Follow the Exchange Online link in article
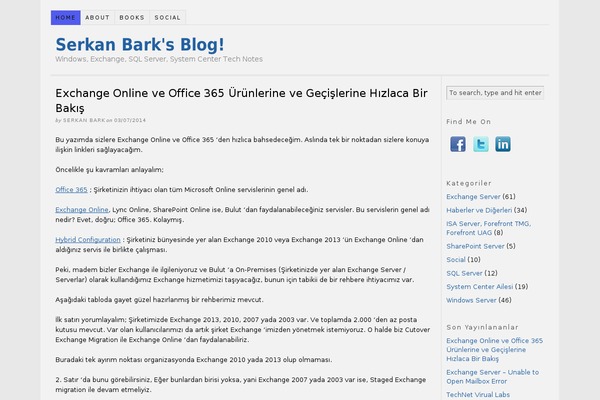Viewport: 600px width, 400px height. click(x=82, y=210)
